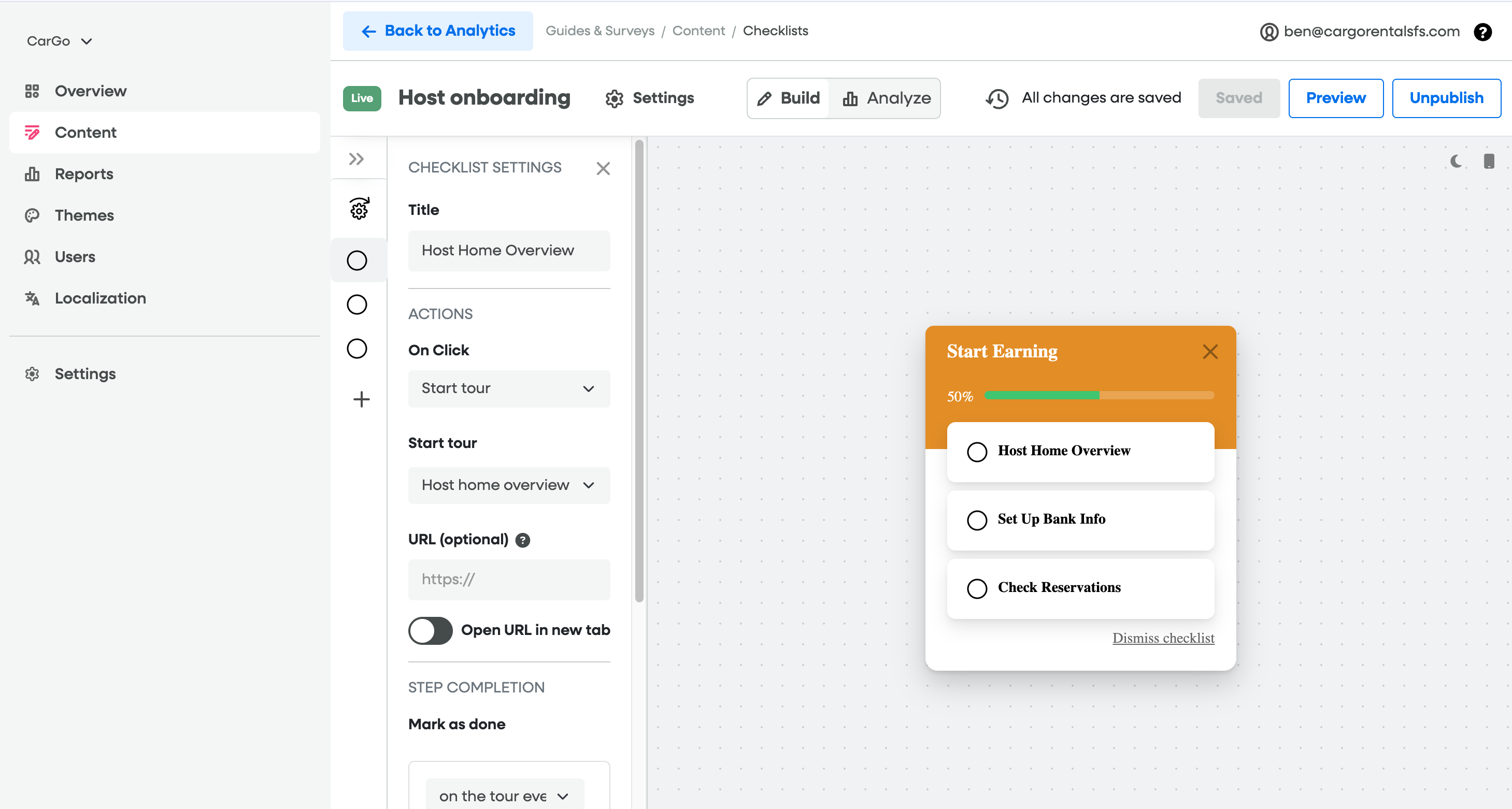Check the Check Reservations item circle
The image size is (1512, 809).
977,588
